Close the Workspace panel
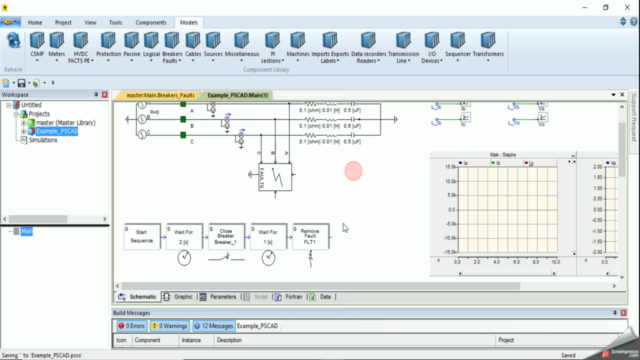Viewport: 640px width, 360px height. 105,95
